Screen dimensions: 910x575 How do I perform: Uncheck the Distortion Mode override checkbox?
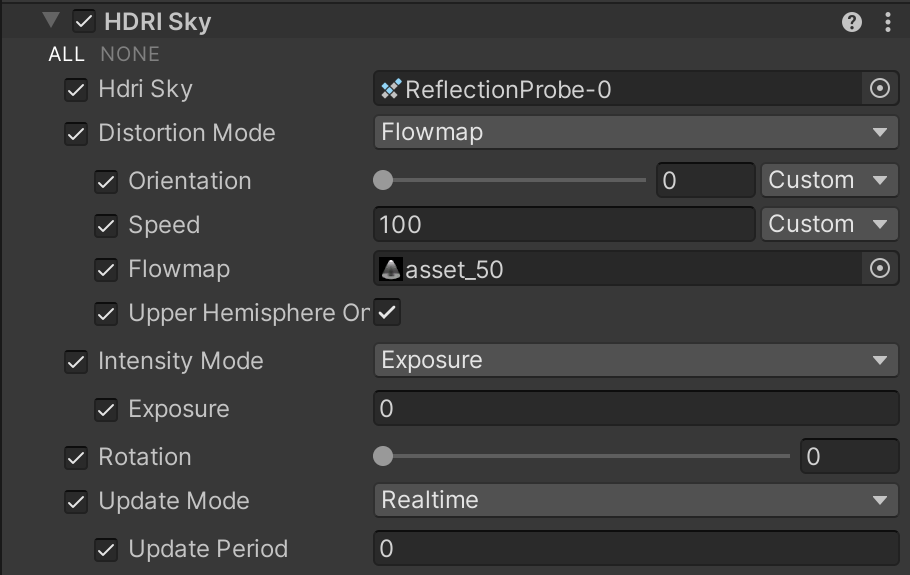click(76, 134)
